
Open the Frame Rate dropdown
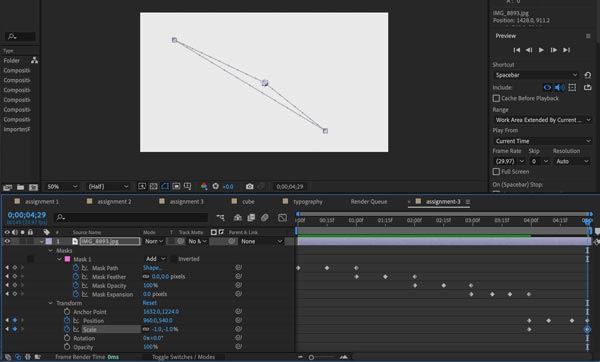(509, 161)
